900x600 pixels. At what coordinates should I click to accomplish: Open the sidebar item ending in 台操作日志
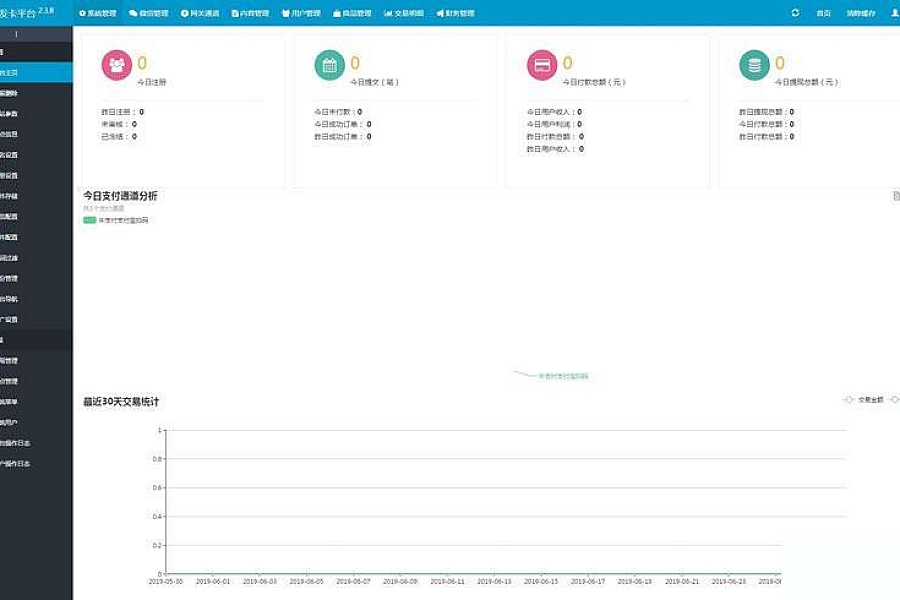coord(36,443)
